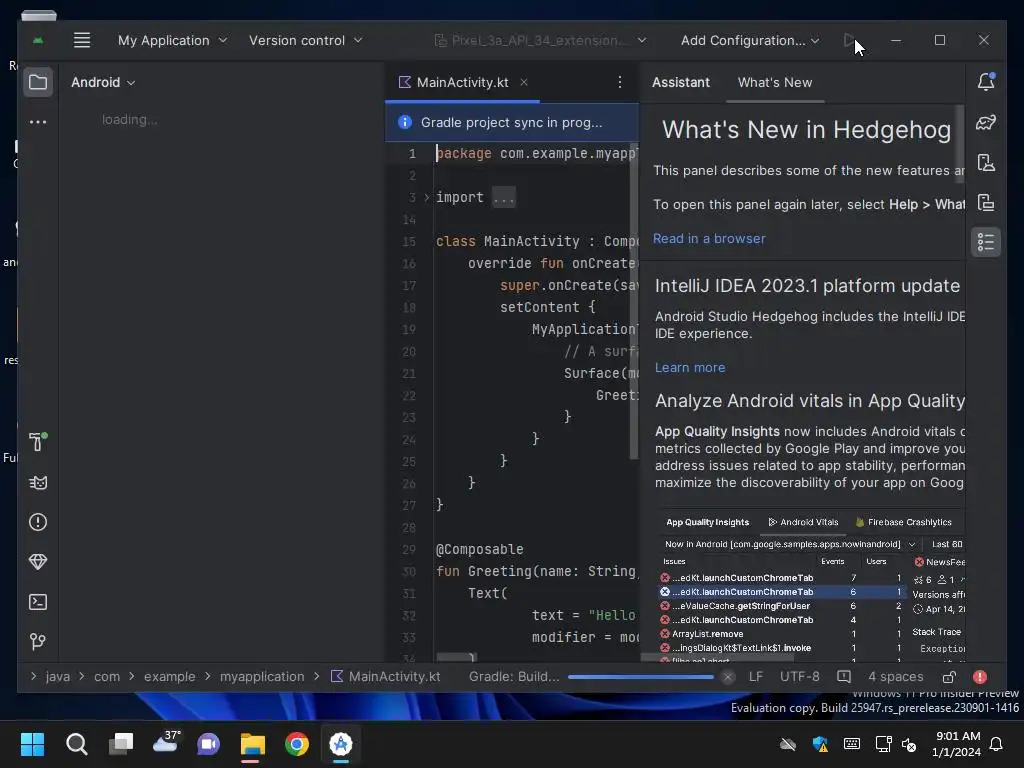Open the Gradle tool window elephant icon
This screenshot has height=768, width=1024.
[x=985, y=122]
